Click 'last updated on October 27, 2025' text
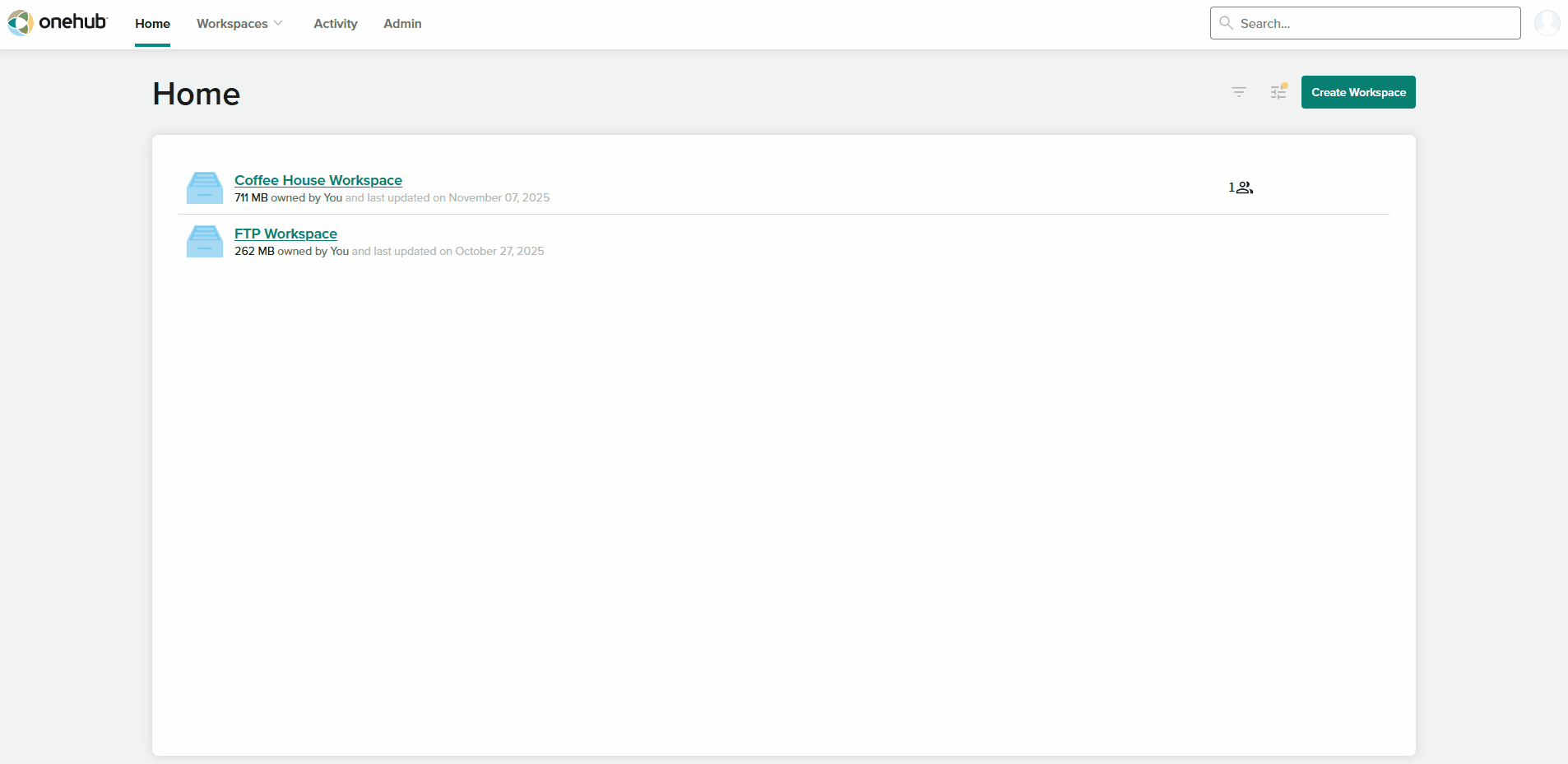 pos(459,251)
